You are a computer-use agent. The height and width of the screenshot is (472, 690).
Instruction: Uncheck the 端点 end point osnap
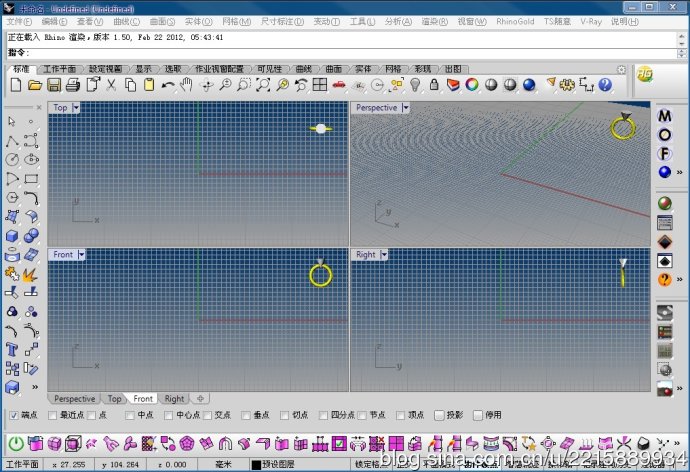click(x=14, y=415)
